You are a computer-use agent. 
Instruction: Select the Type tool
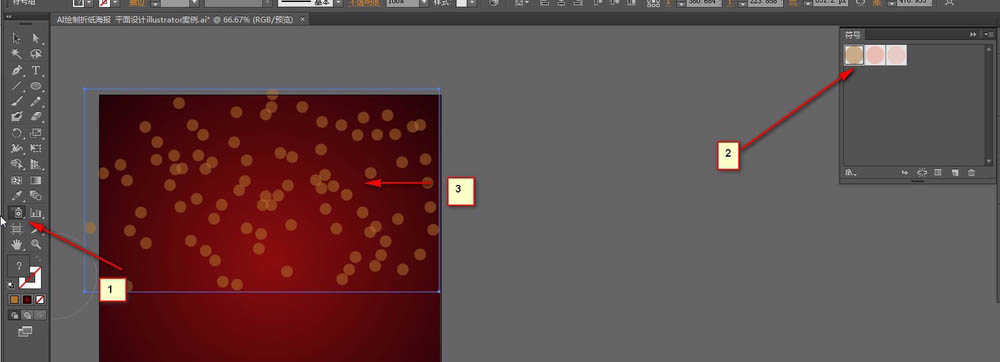[36, 70]
